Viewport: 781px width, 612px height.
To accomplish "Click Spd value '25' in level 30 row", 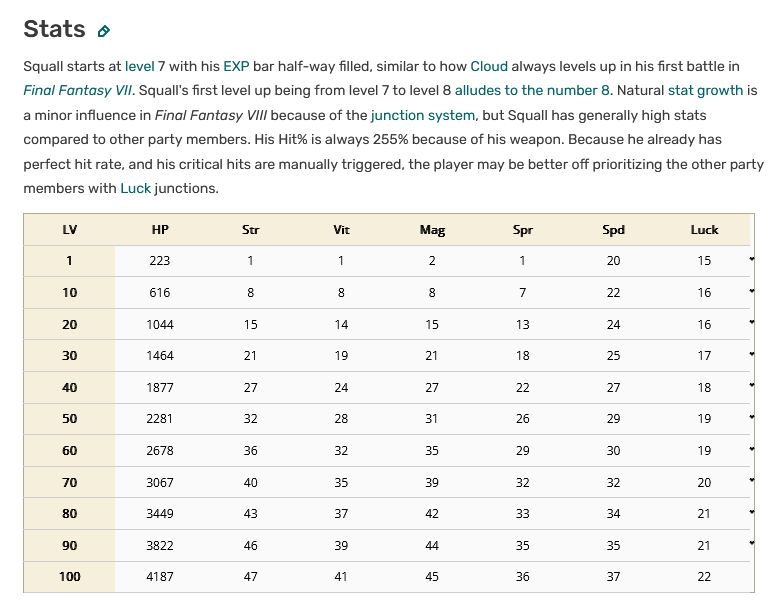I will coord(613,356).
